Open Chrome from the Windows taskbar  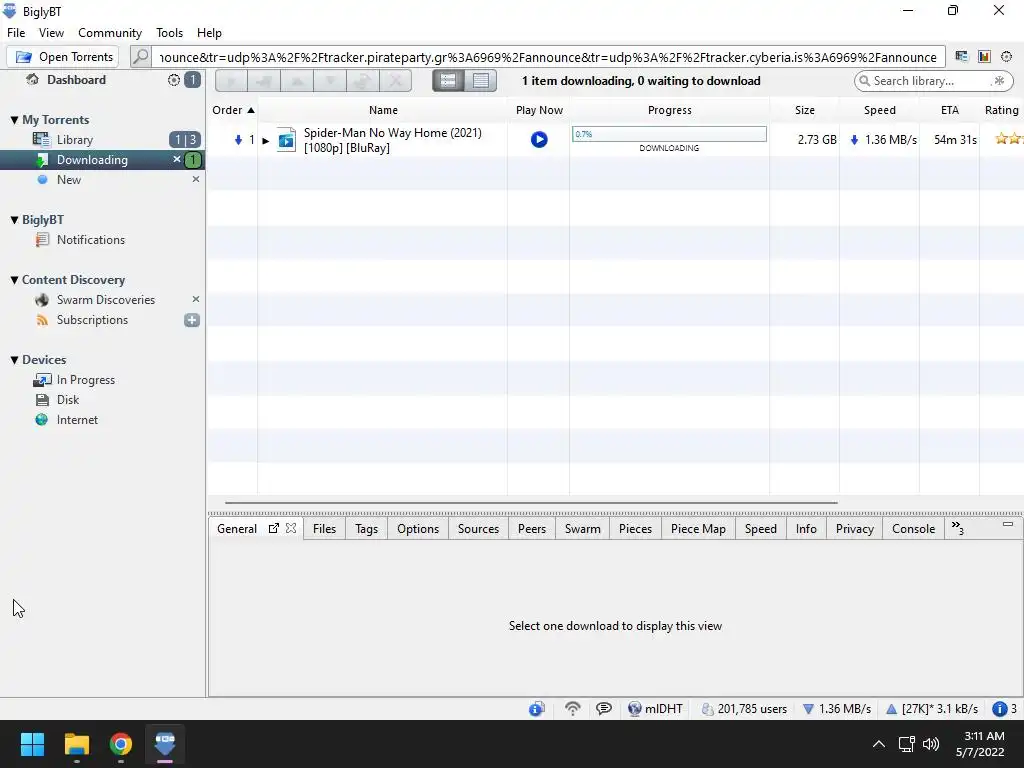[x=121, y=744]
